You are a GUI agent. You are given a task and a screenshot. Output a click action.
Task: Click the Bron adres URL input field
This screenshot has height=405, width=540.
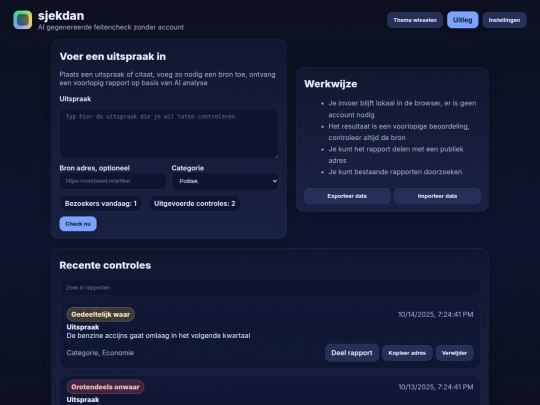(113, 181)
